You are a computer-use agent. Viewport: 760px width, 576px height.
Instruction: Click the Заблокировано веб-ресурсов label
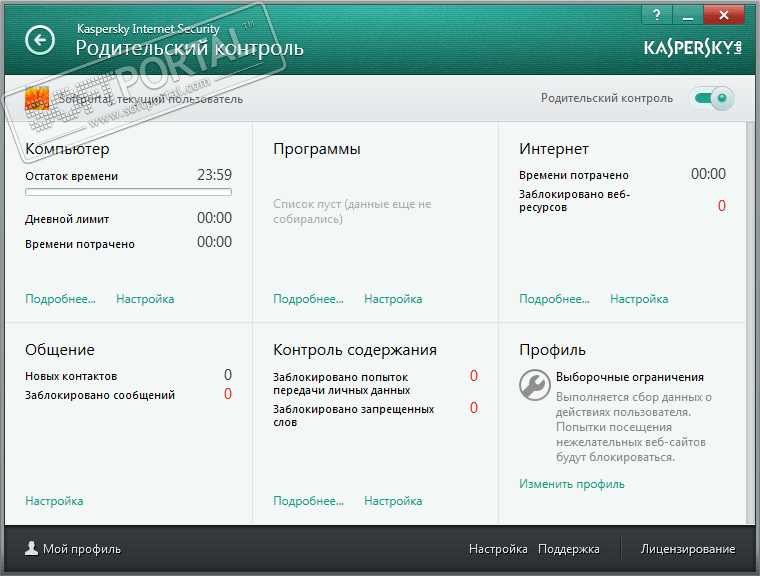(x=575, y=201)
